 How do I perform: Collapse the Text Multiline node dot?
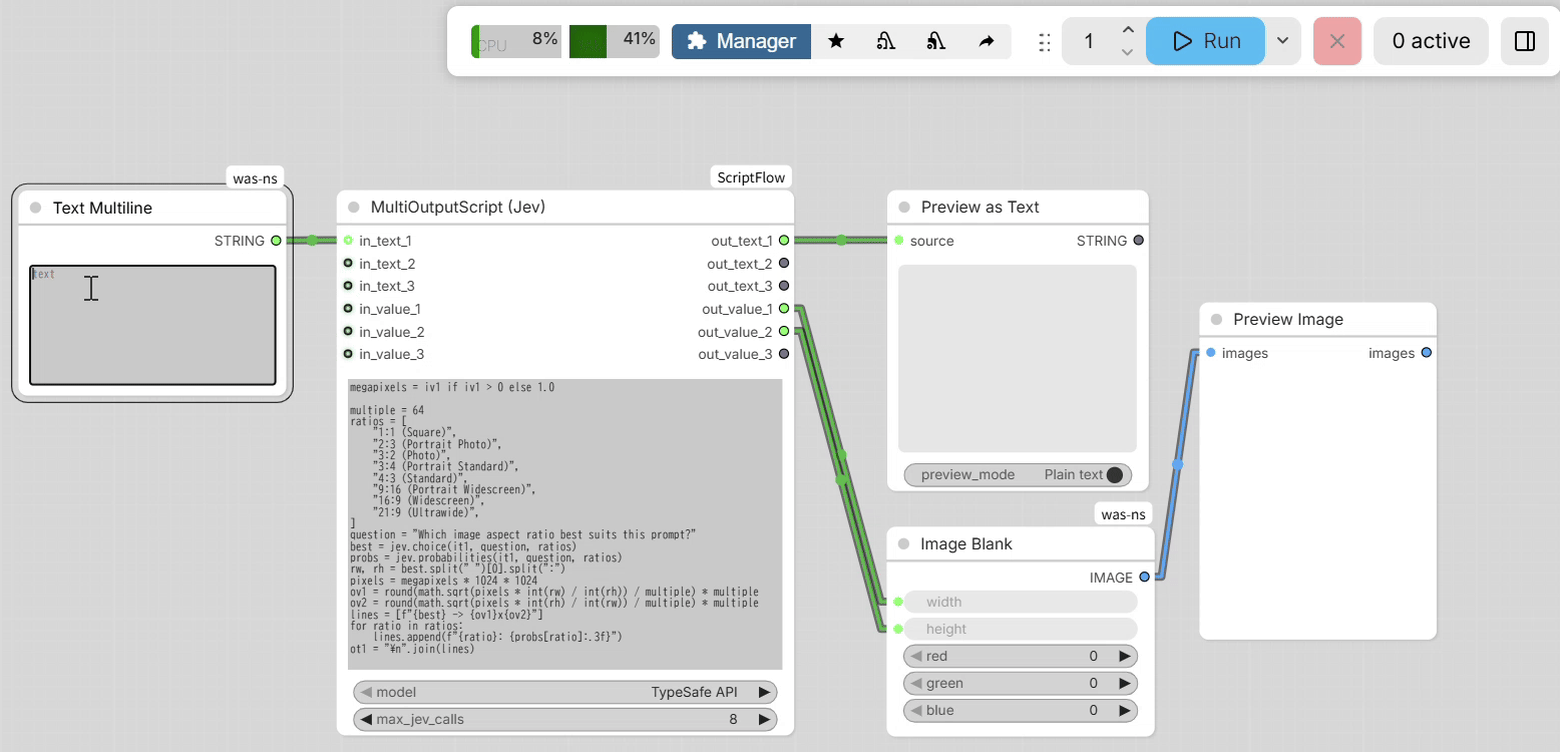[36, 208]
